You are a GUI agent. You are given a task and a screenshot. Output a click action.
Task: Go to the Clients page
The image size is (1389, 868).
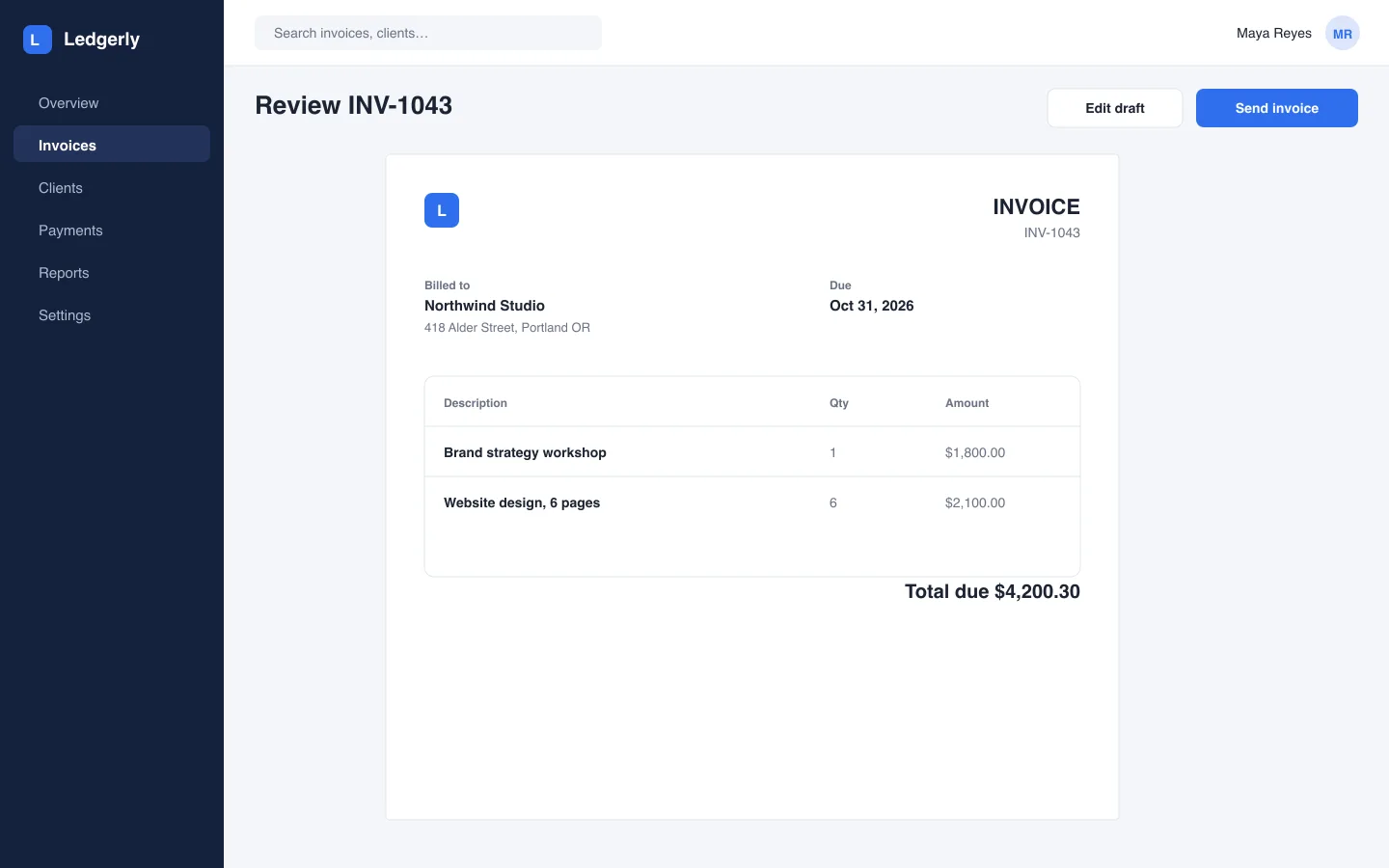pyautogui.click(x=112, y=188)
